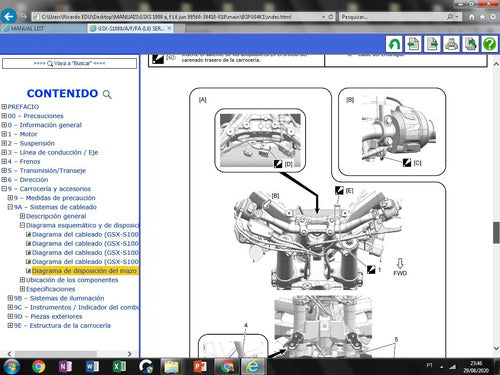The height and width of the screenshot is (375, 500).
Task: Close the GSX-S1000 browser tab
Action: (169, 28)
